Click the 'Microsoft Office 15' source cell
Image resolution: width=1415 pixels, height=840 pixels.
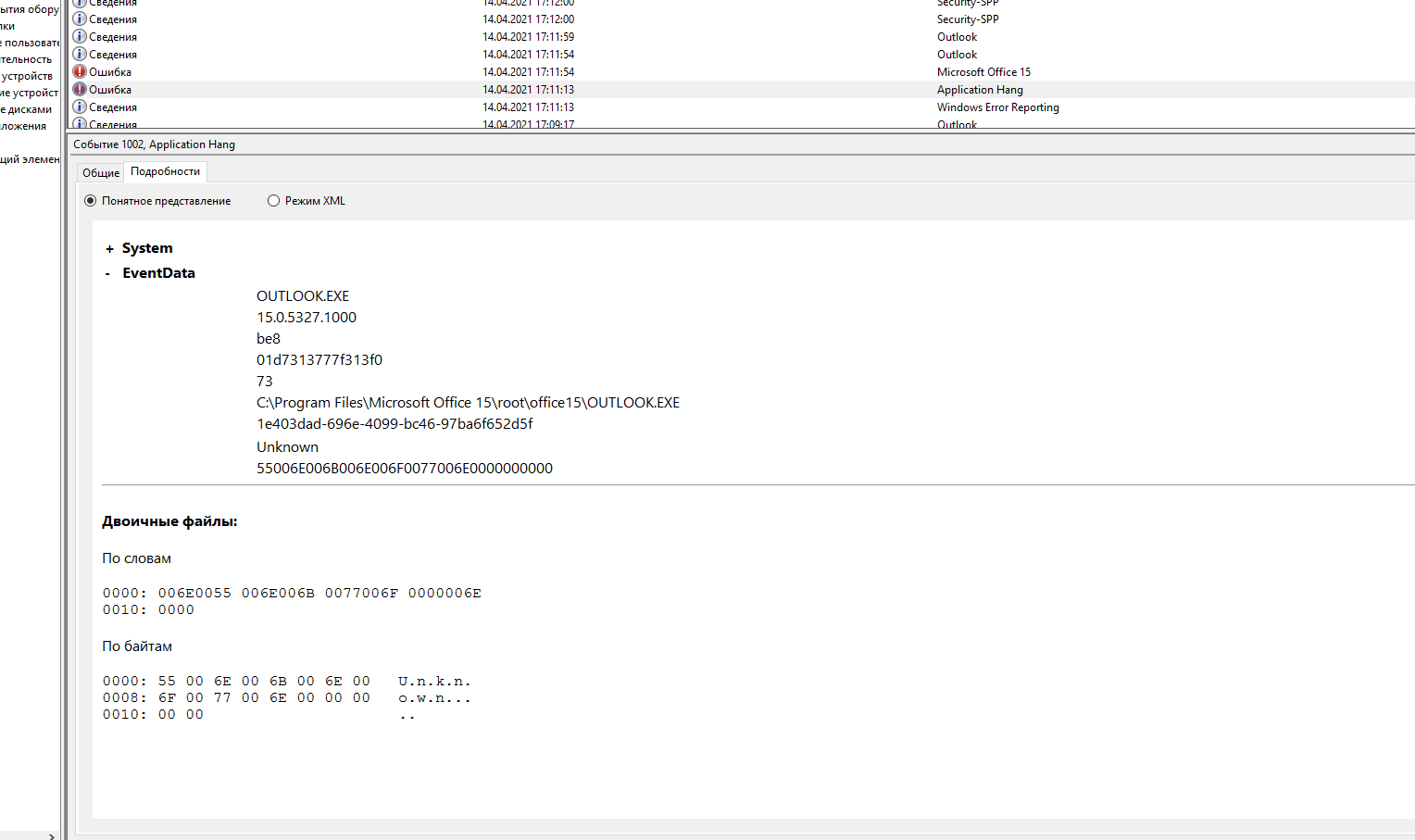click(x=983, y=72)
